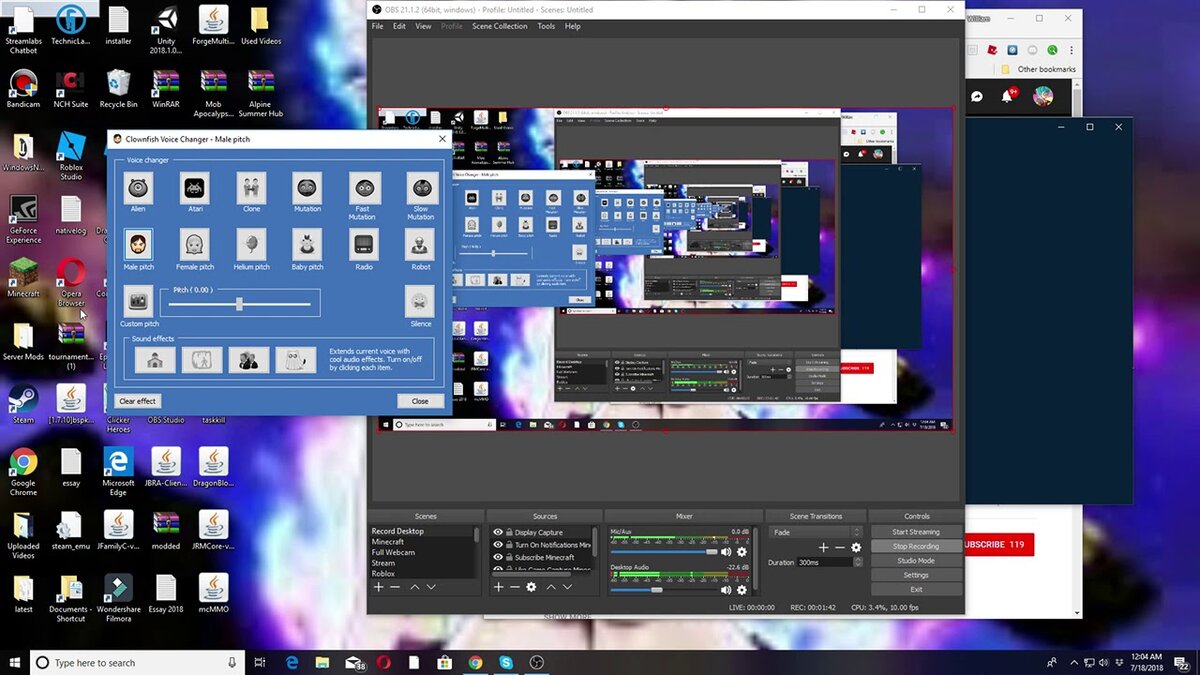Viewport: 1200px width, 675px height.
Task: Toggle the crowd of people sound effect
Action: (x=248, y=360)
